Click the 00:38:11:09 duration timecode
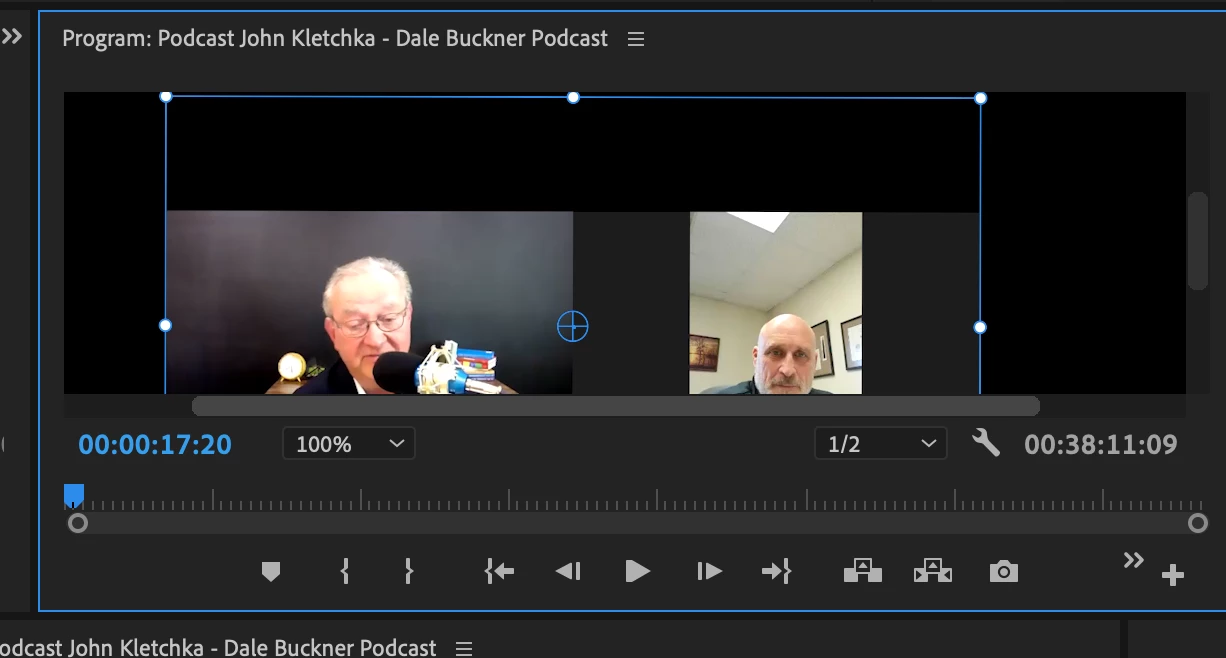Viewport: 1226px width, 658px height. coord(1101,444)
